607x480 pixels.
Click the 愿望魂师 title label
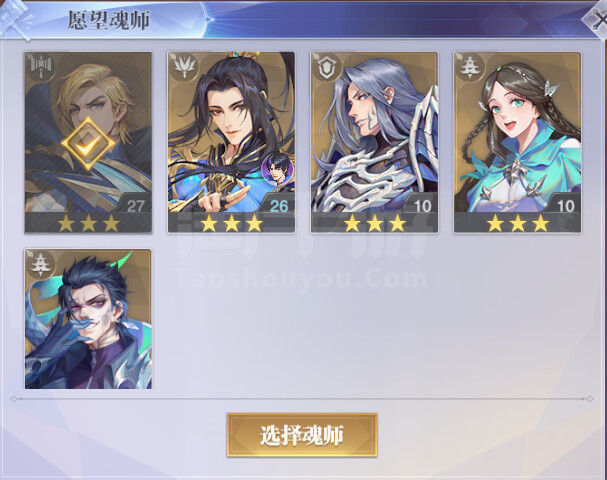pos(109,20)
